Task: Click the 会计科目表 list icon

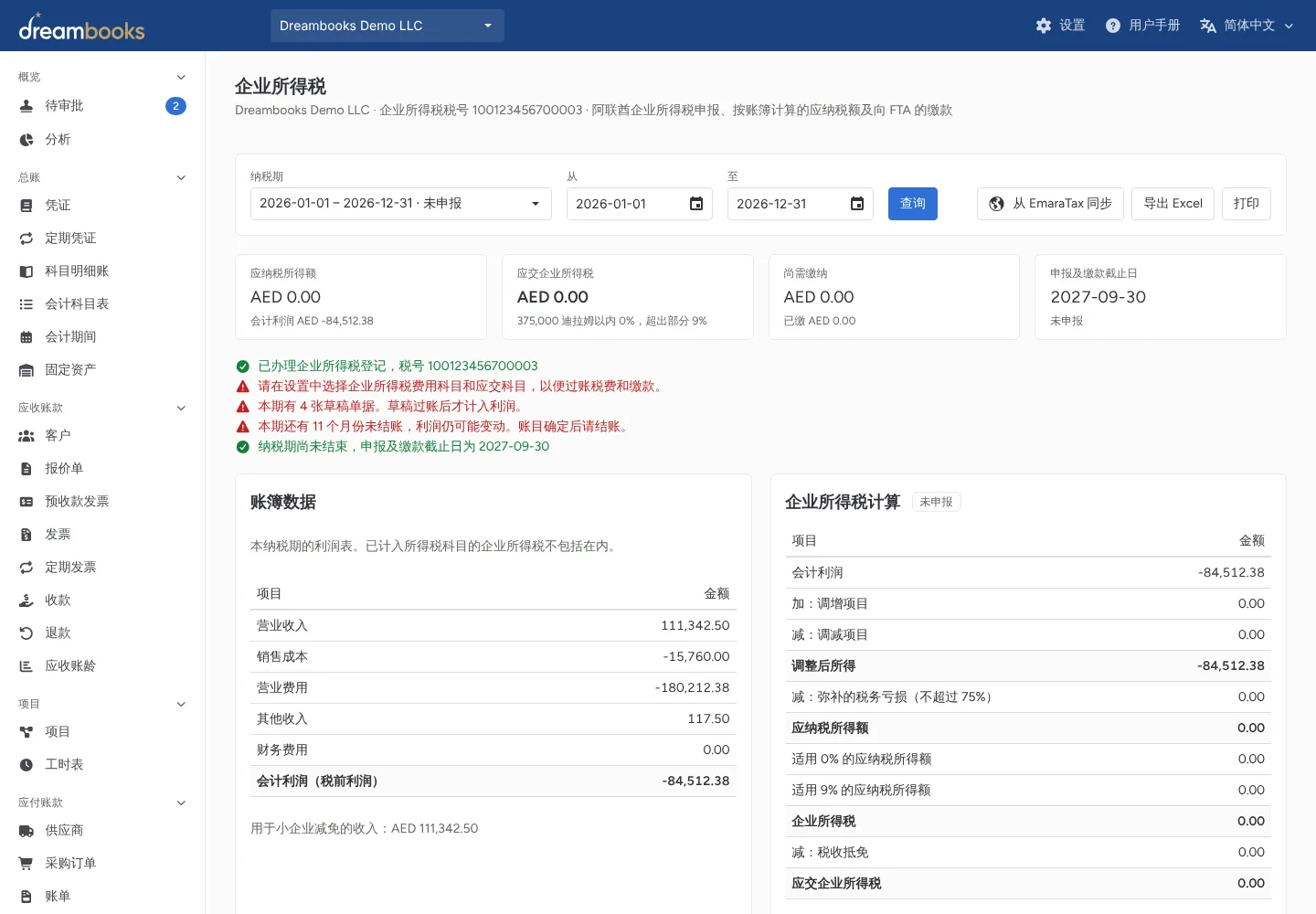Action: tap(27, 304)
